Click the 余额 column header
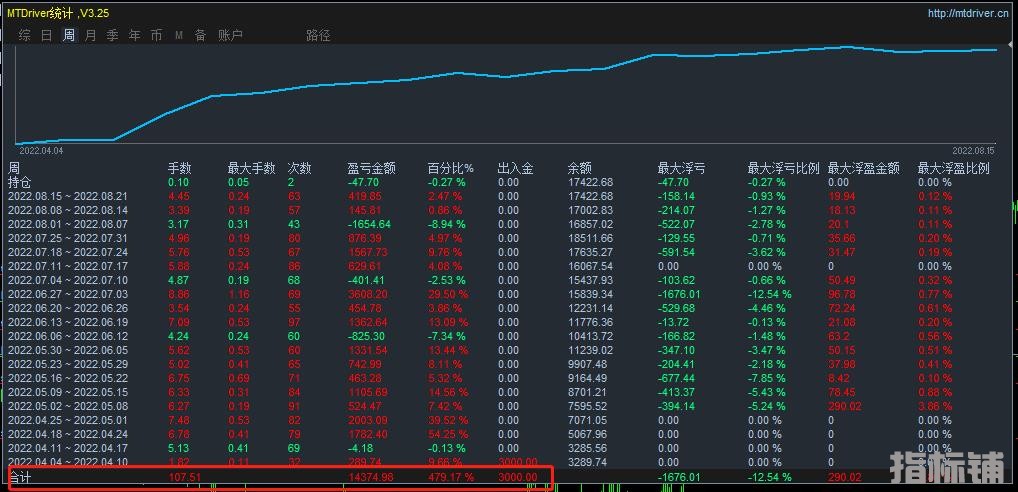1018x492 pixels. [x=580, y=169]
